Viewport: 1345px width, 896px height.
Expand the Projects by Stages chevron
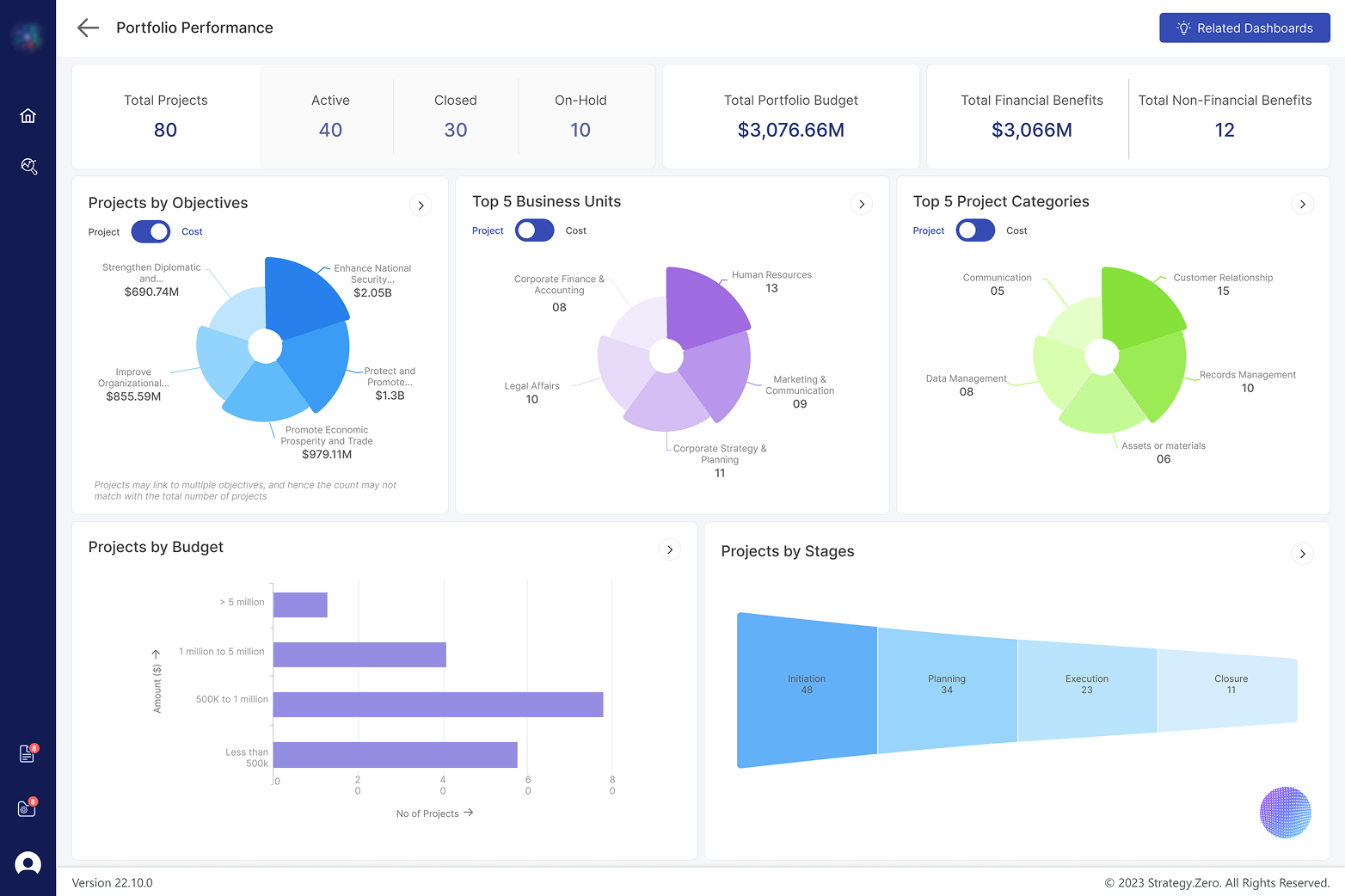tap(1302, 554)
